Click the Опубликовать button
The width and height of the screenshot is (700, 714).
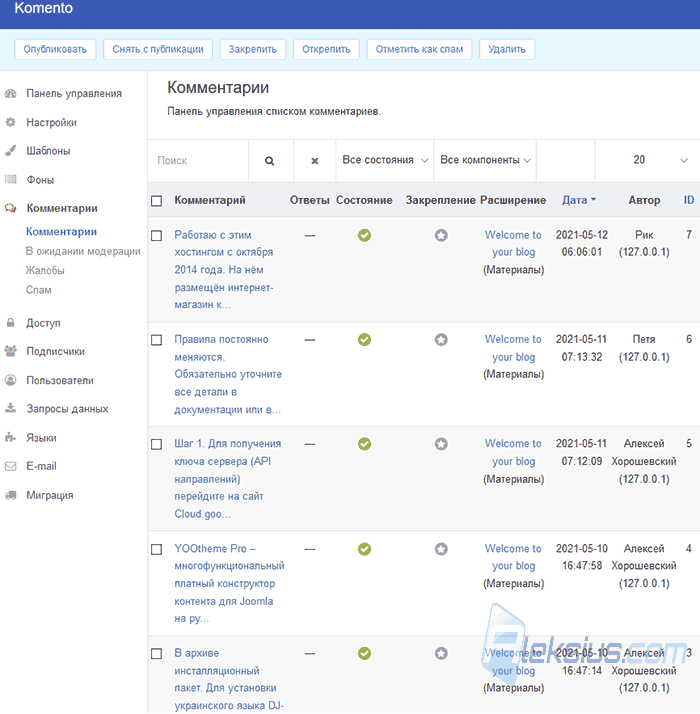point(55,49)
